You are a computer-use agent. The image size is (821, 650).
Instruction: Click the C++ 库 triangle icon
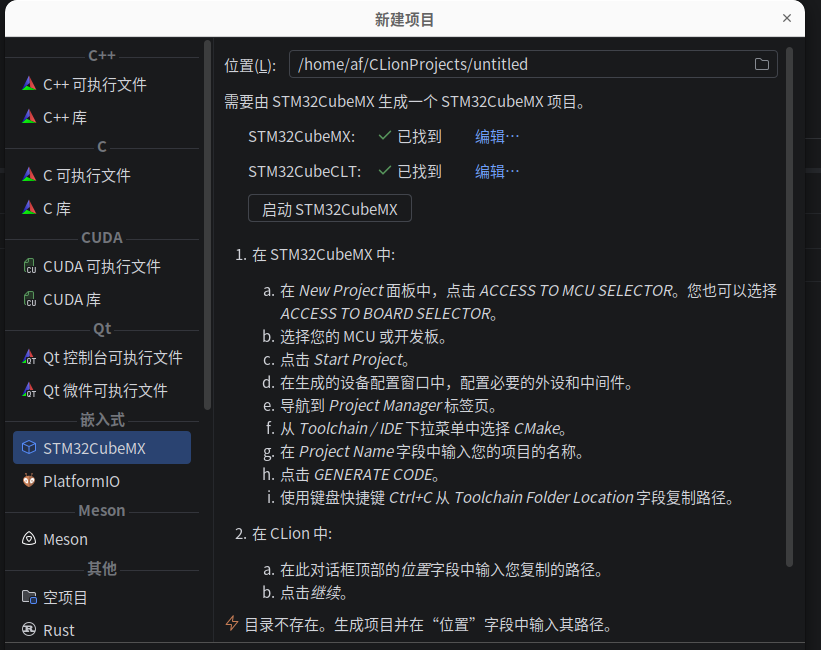(29, 117)
